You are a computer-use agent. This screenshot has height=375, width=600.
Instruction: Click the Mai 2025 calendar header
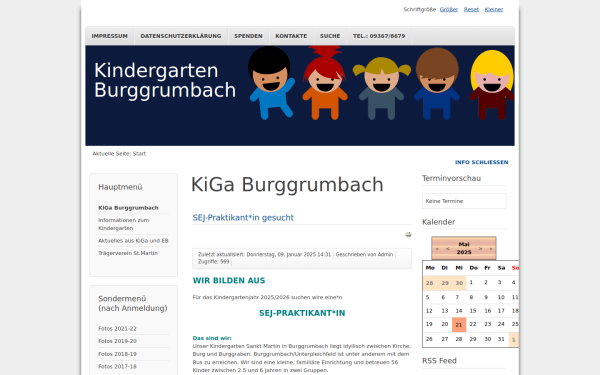pyautogui.click(x=464, y=248)
